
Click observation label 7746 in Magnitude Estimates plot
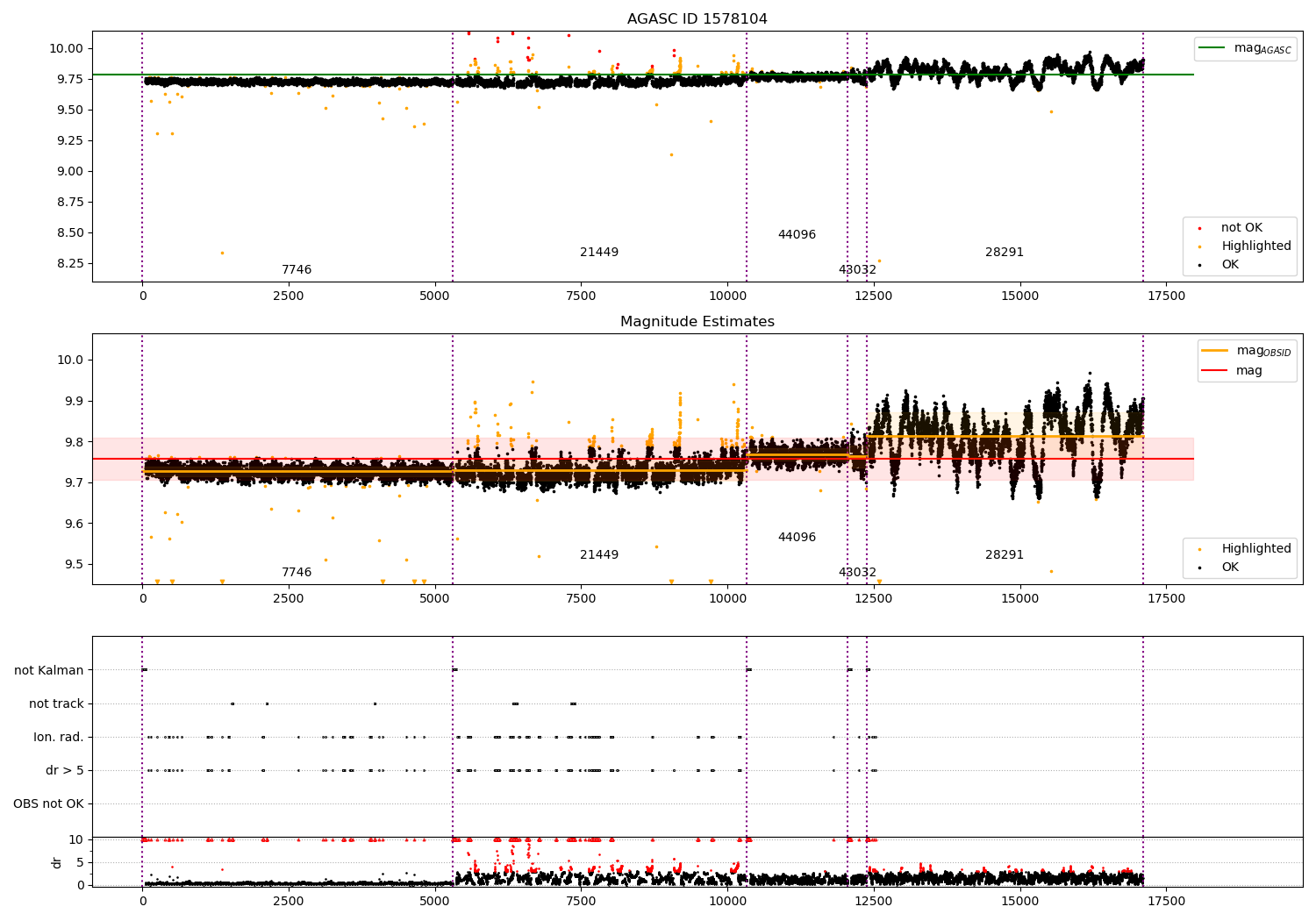[297, 573]
